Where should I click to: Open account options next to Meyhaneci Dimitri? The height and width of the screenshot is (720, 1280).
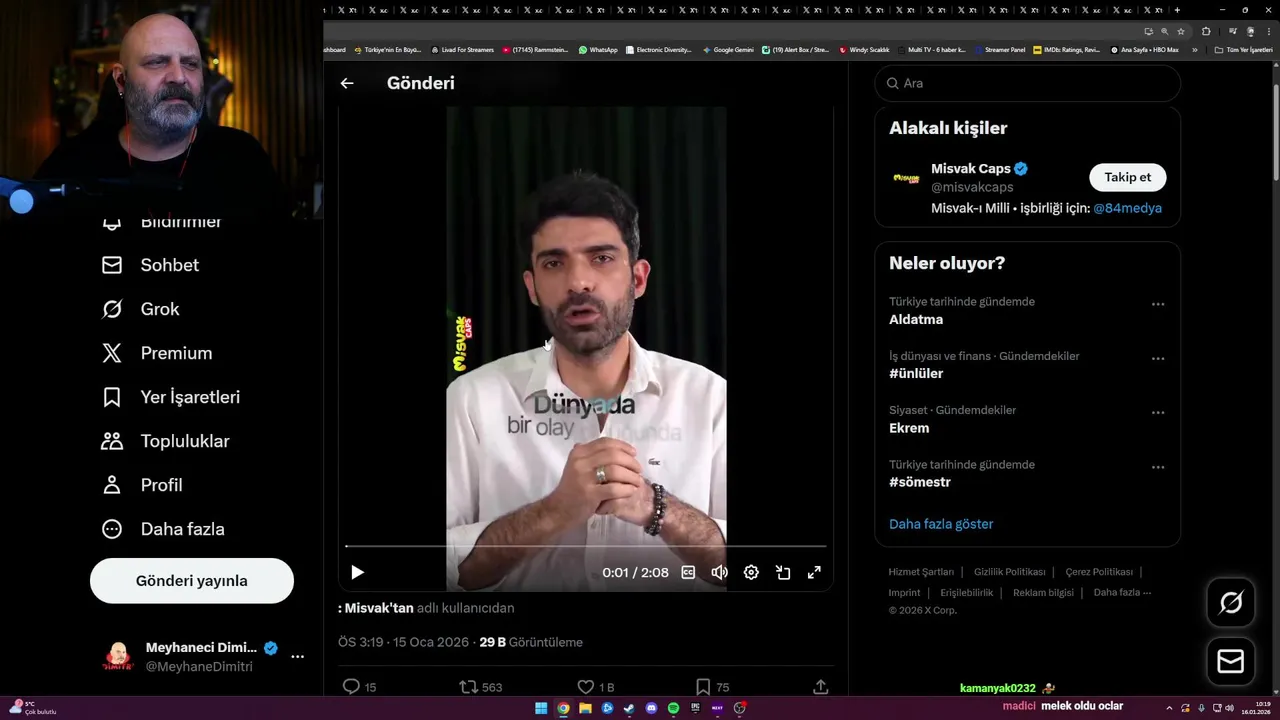click(297, 657)
